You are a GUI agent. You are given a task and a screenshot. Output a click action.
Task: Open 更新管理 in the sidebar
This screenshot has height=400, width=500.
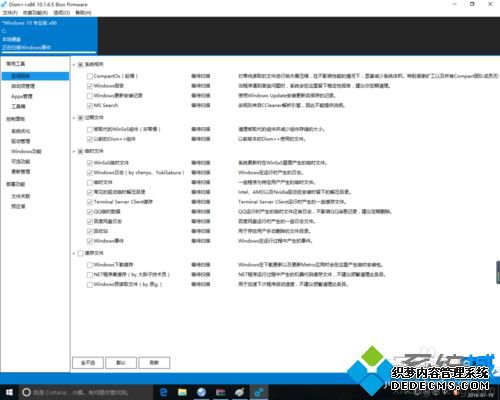21,172
